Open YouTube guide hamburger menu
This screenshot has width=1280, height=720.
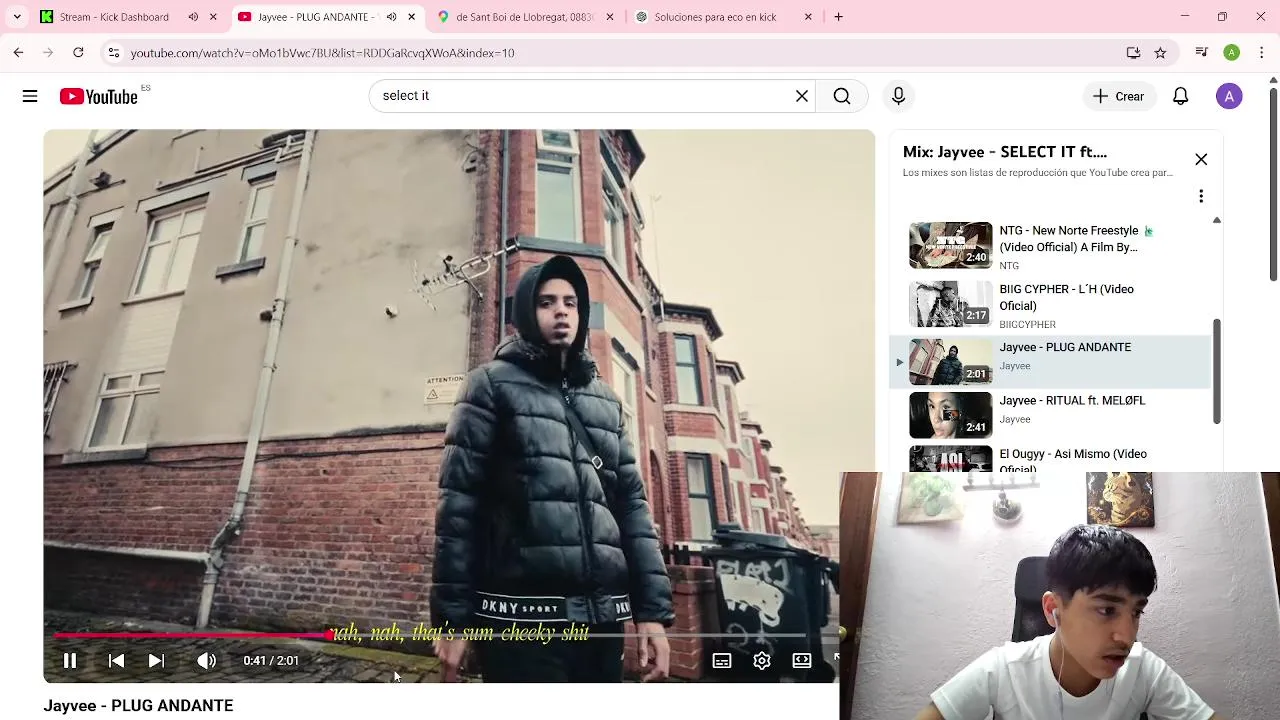point(30,96)
